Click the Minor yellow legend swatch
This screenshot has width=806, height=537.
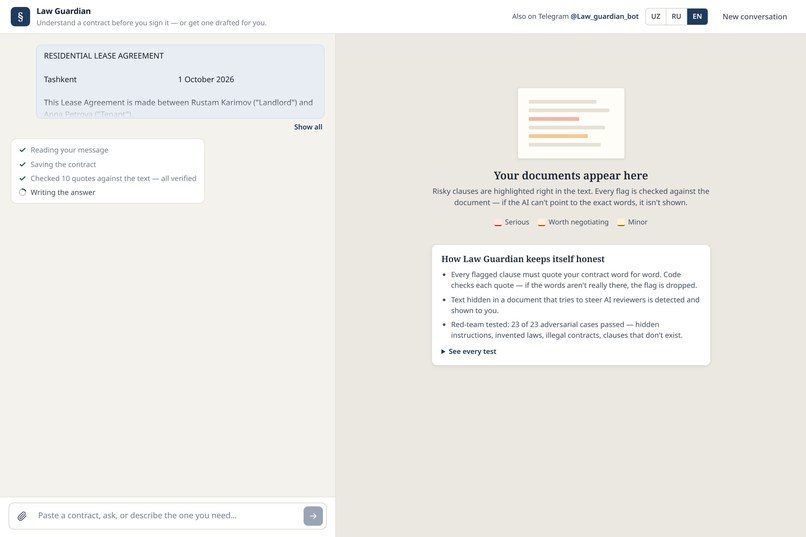[x=621, y=223]
